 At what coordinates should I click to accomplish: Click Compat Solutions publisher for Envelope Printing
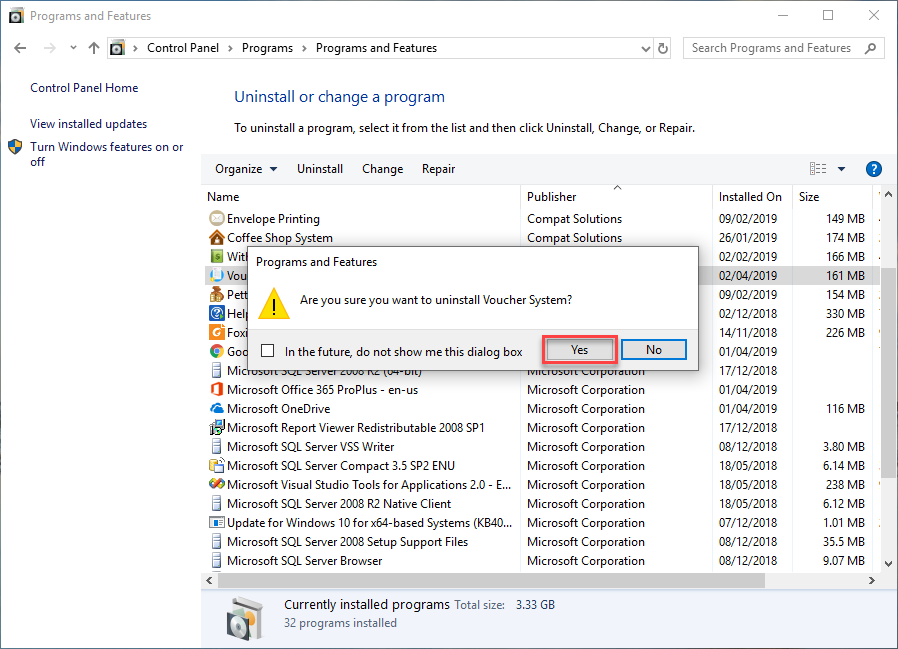click(574, 219)
